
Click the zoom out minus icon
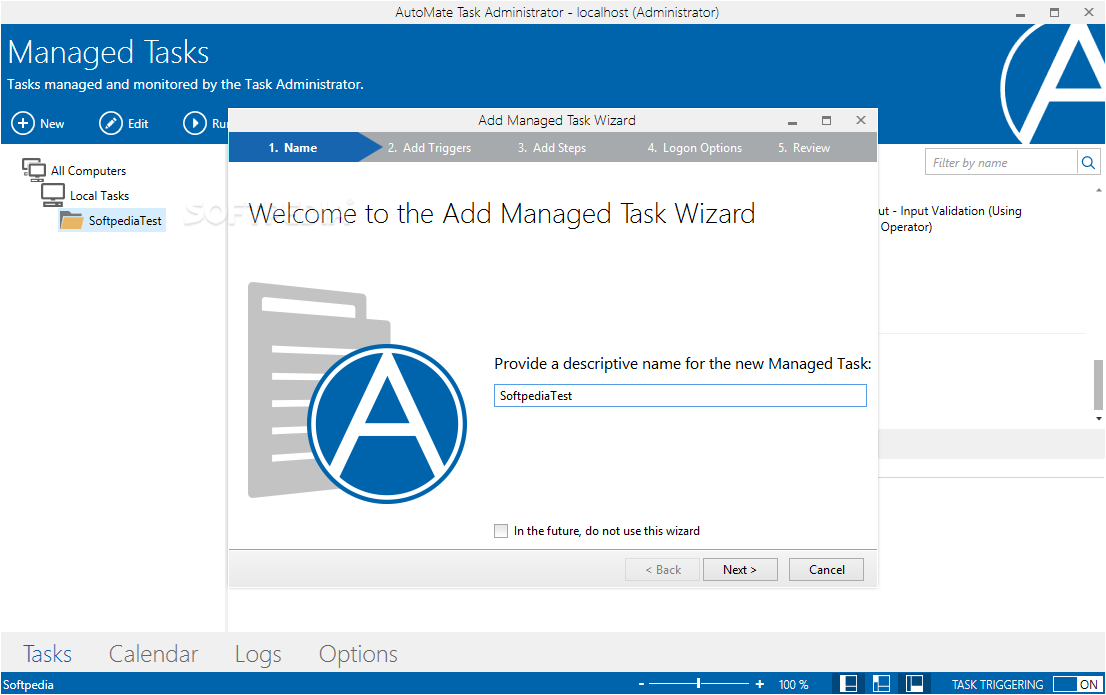pyautogui.click(x=641, y=684)
